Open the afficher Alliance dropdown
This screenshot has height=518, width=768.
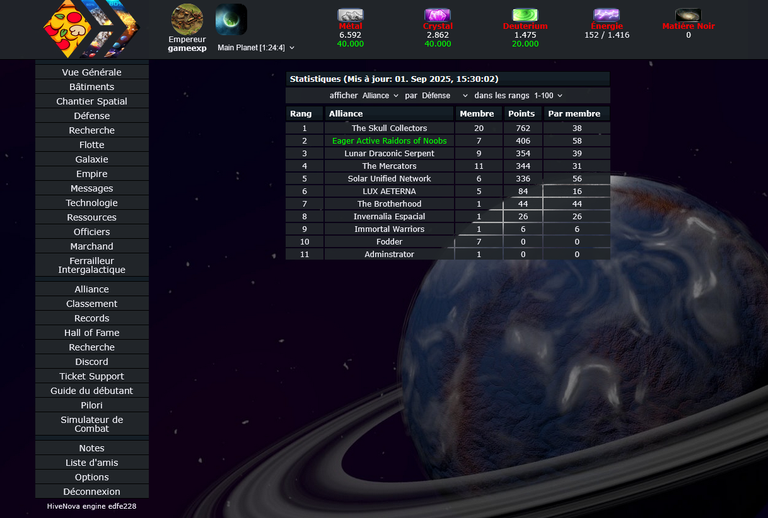pyautogui.click(x=381, y=95)
